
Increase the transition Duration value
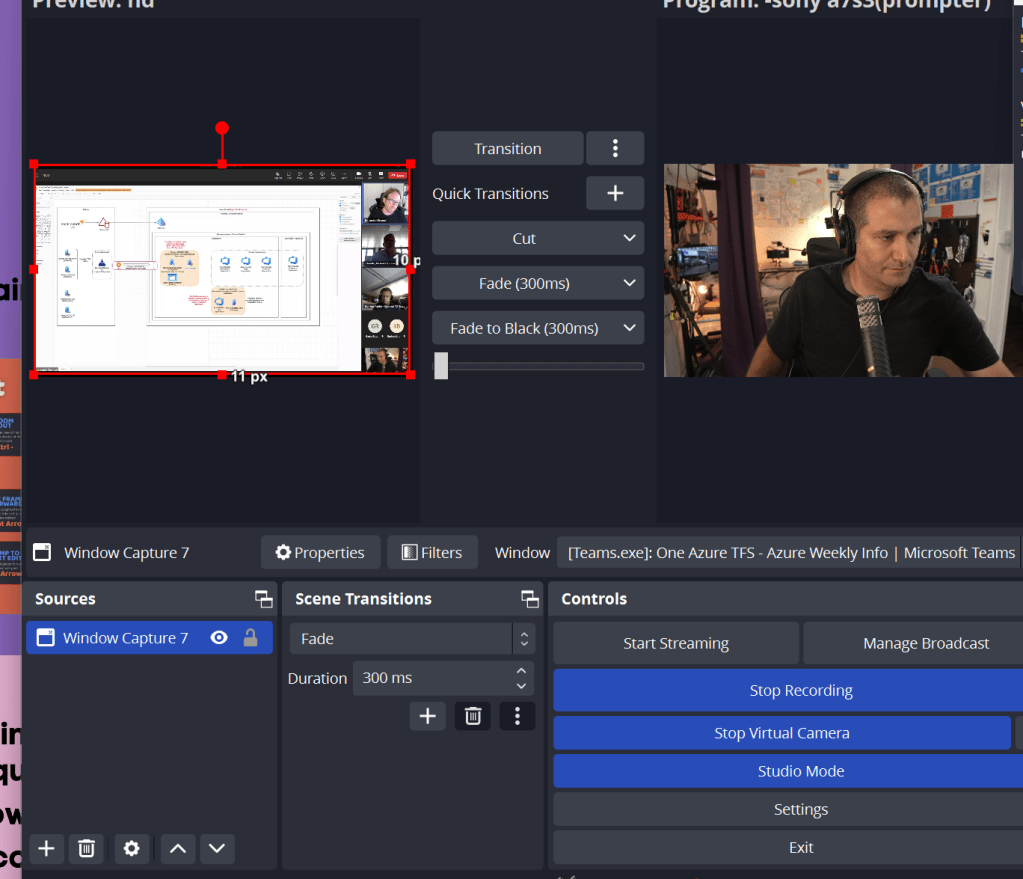[x=521, y=671]
